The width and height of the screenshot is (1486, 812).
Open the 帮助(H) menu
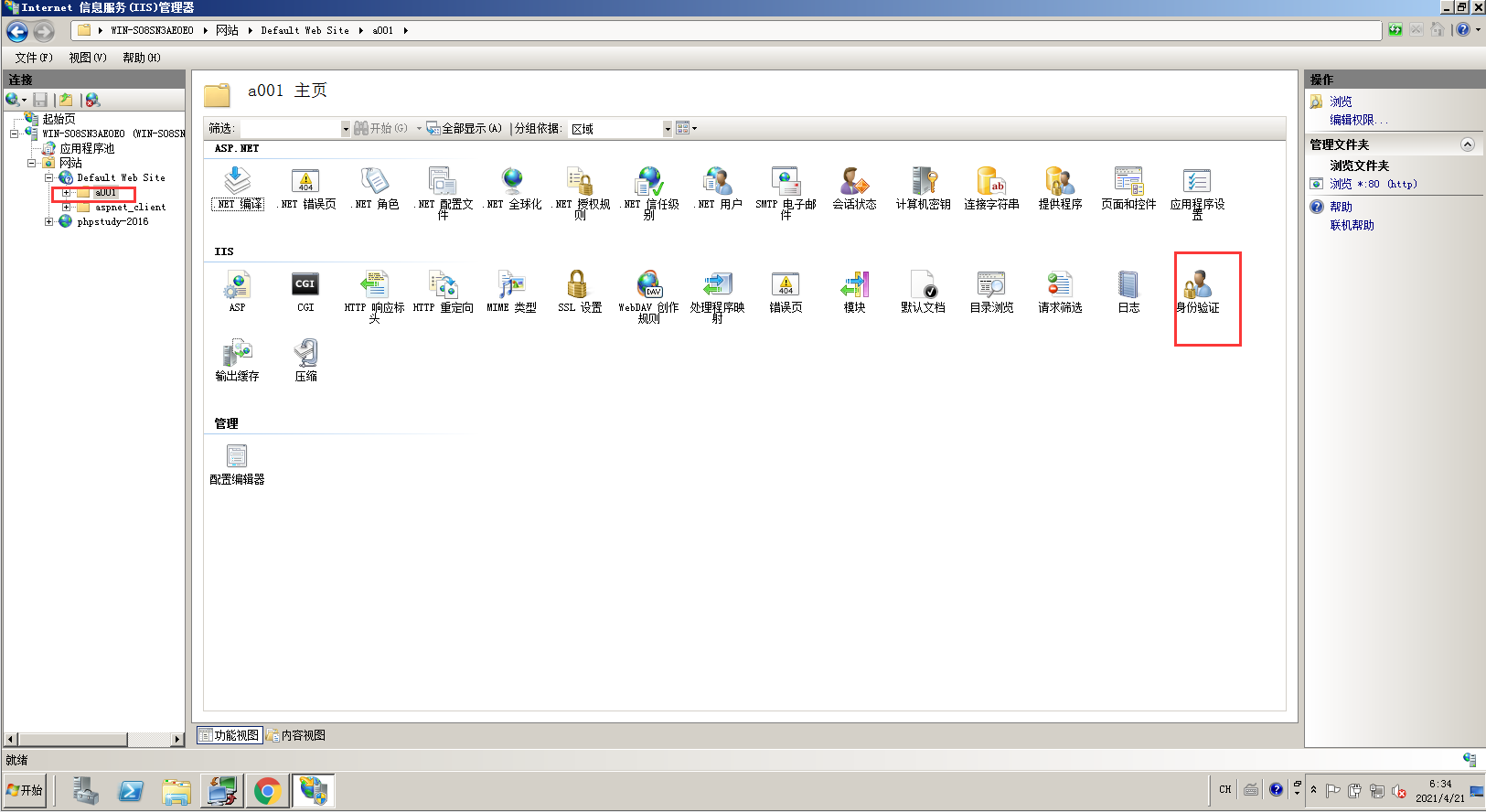point(142,58)
